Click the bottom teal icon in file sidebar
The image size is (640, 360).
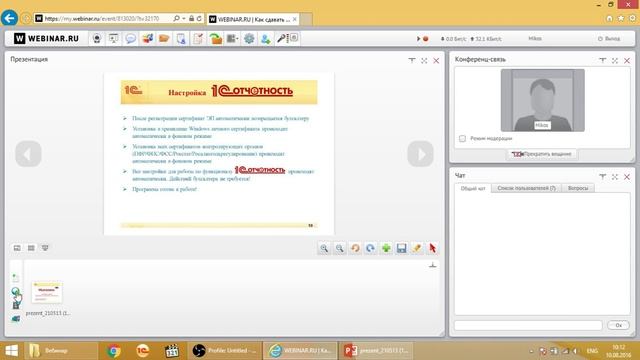pyautogui.click(x=16, y=318)
